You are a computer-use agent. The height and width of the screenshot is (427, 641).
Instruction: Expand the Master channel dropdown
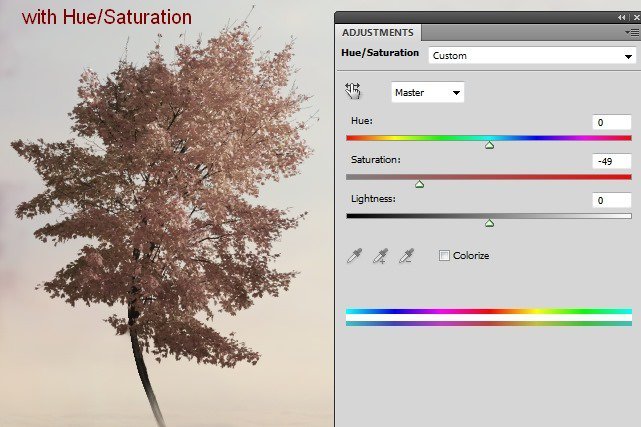tap(427, 93)
